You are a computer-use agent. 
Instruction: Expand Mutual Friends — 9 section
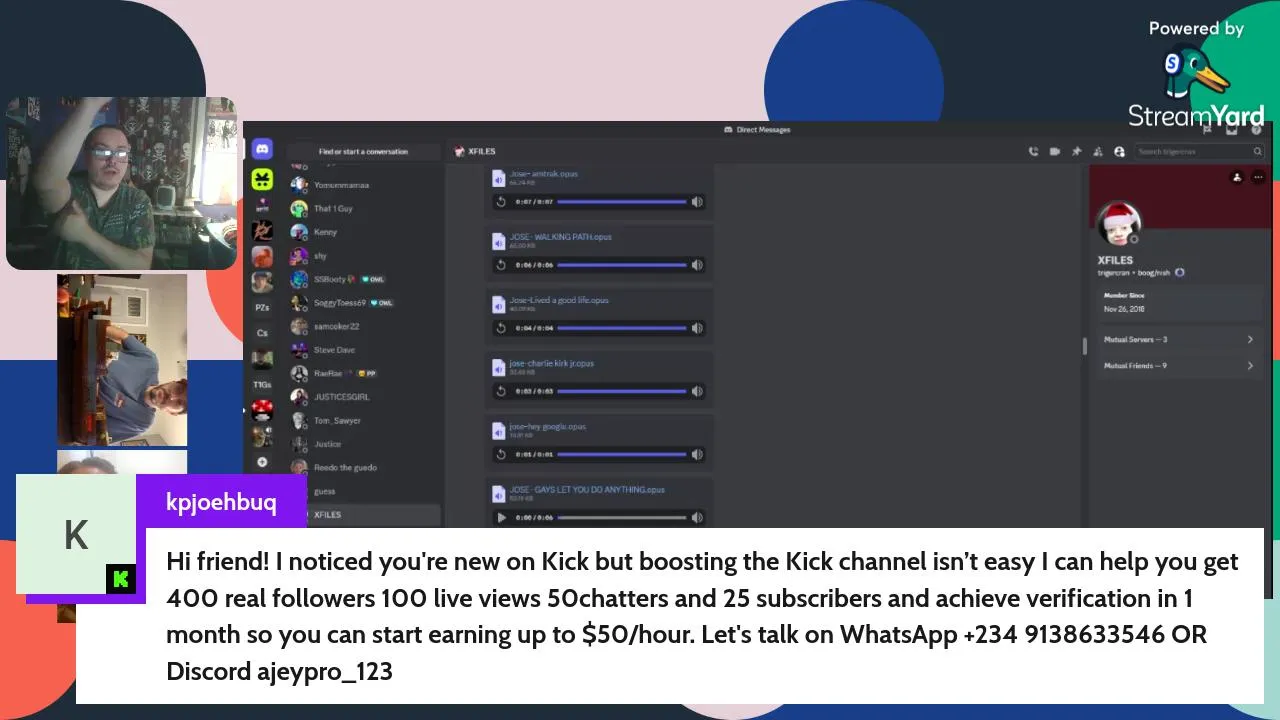point(1179,366)
